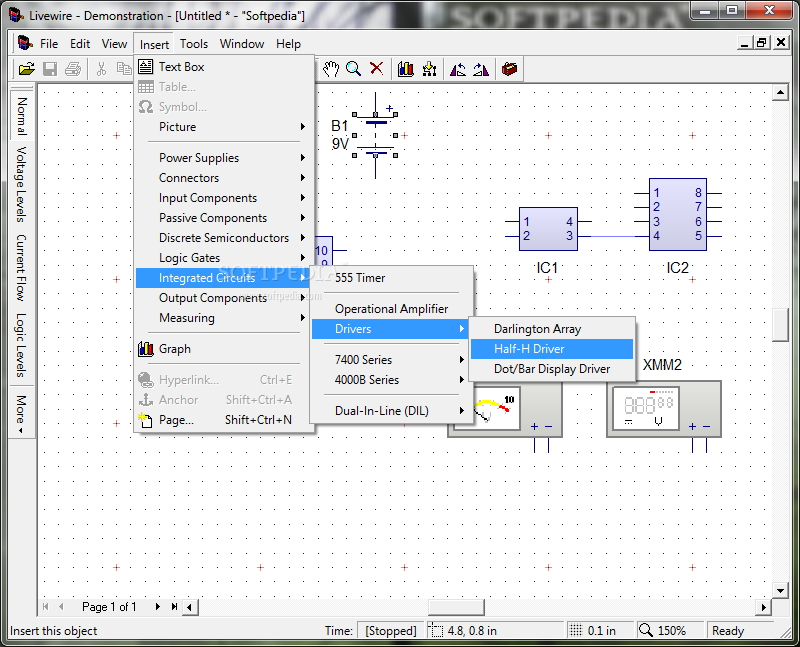The image size is (800, 647).
Task: Click the toolbar icon right of Graph
Action: [x=429, y=69]
